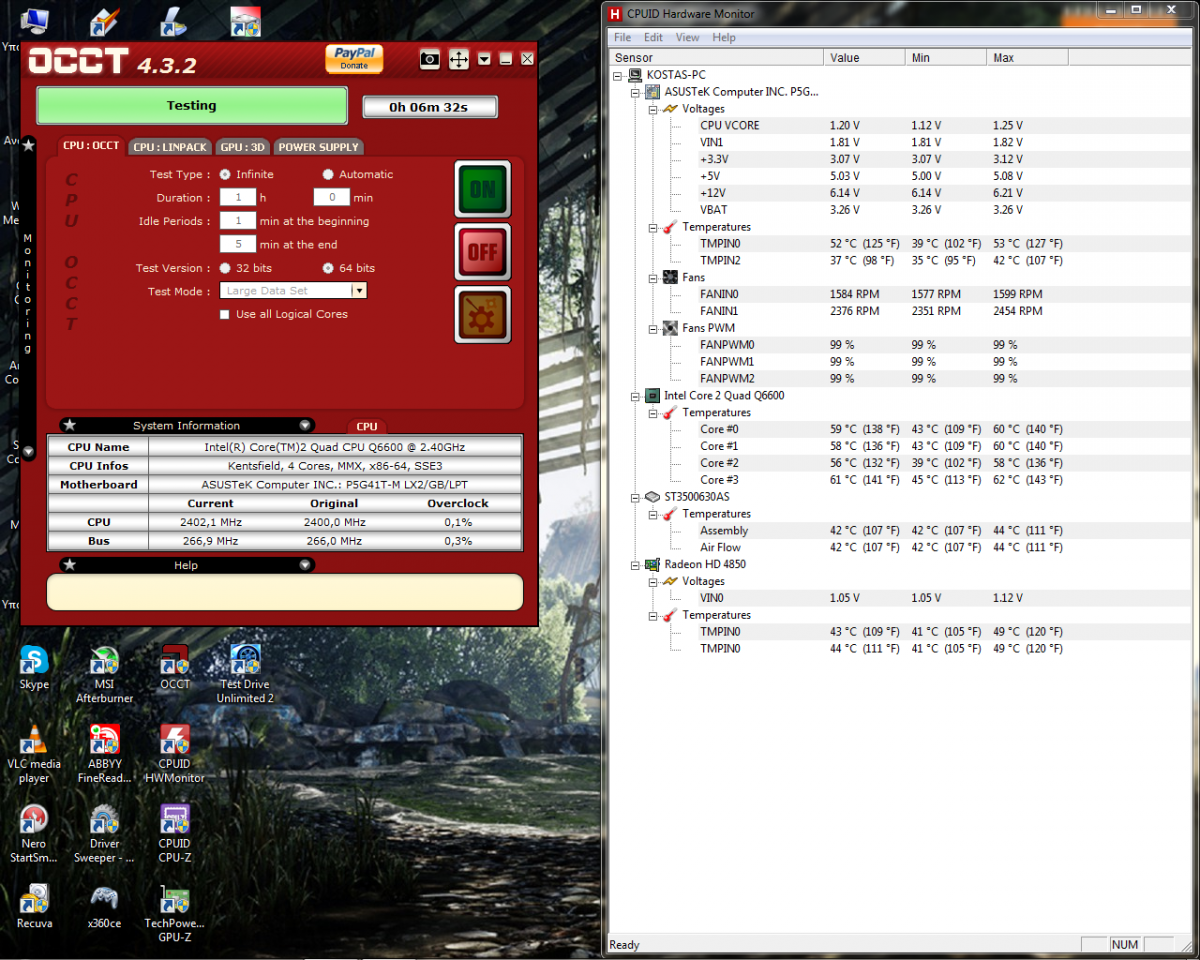Open the HWMonitor Help menu
Viewport: 1200px width, 960px height.
724,37
